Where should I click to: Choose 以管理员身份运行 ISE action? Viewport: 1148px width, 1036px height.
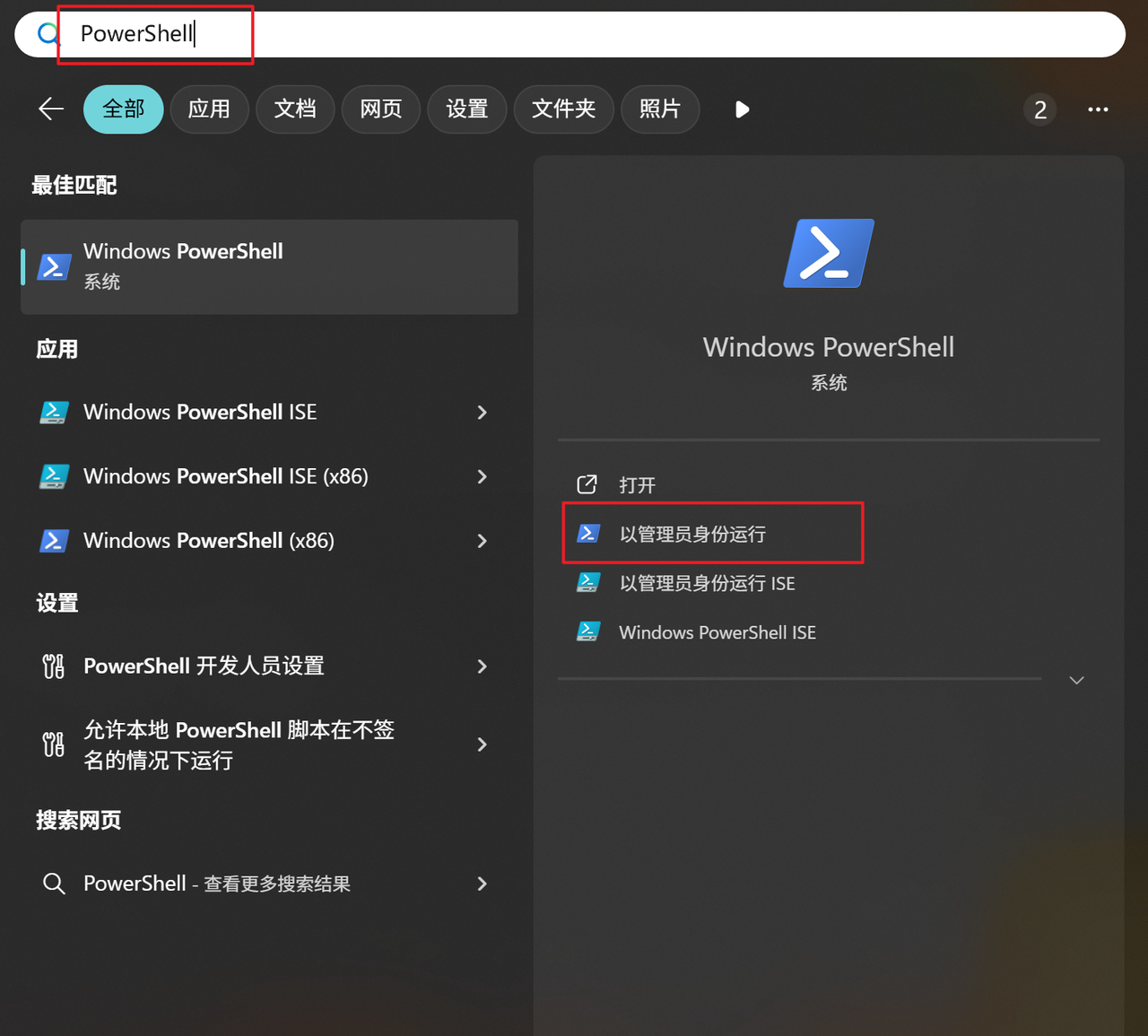coord(829,583)
